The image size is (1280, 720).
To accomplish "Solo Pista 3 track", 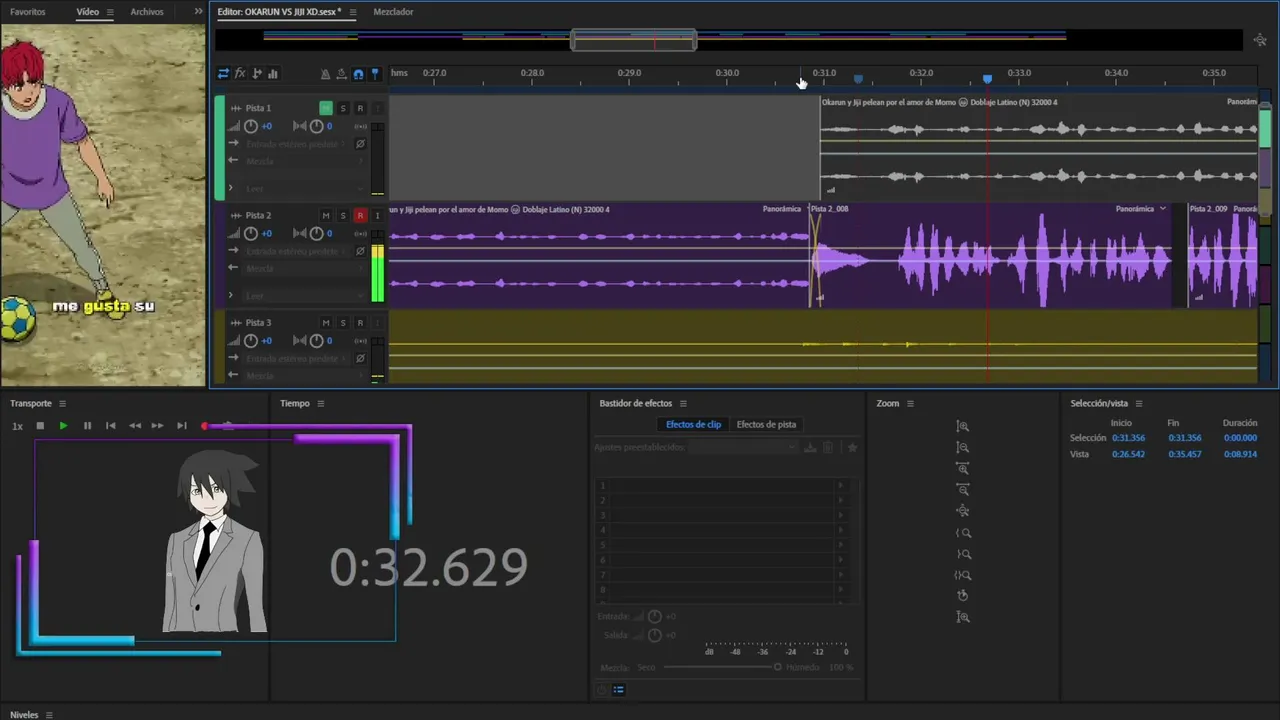I will coord(343,322).
